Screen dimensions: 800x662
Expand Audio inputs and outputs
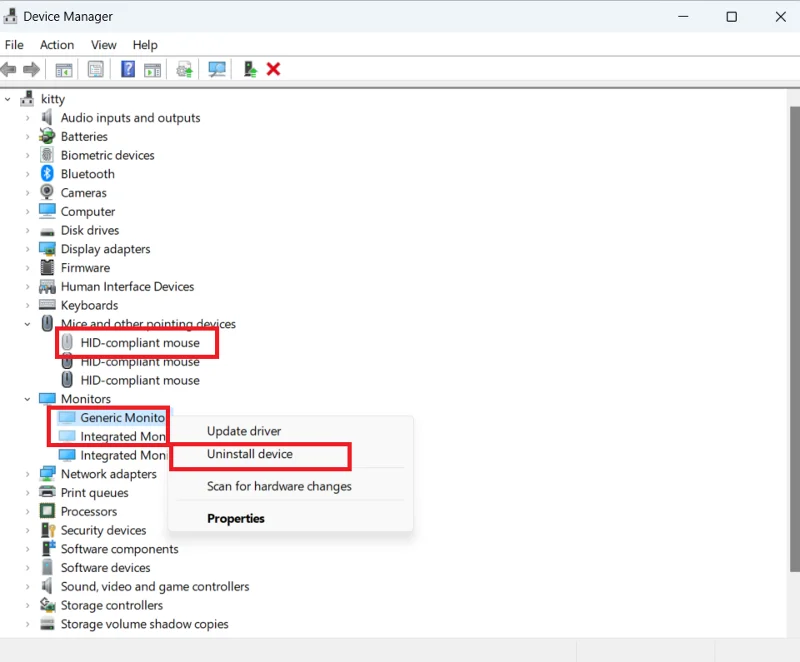tap(28, 118)
